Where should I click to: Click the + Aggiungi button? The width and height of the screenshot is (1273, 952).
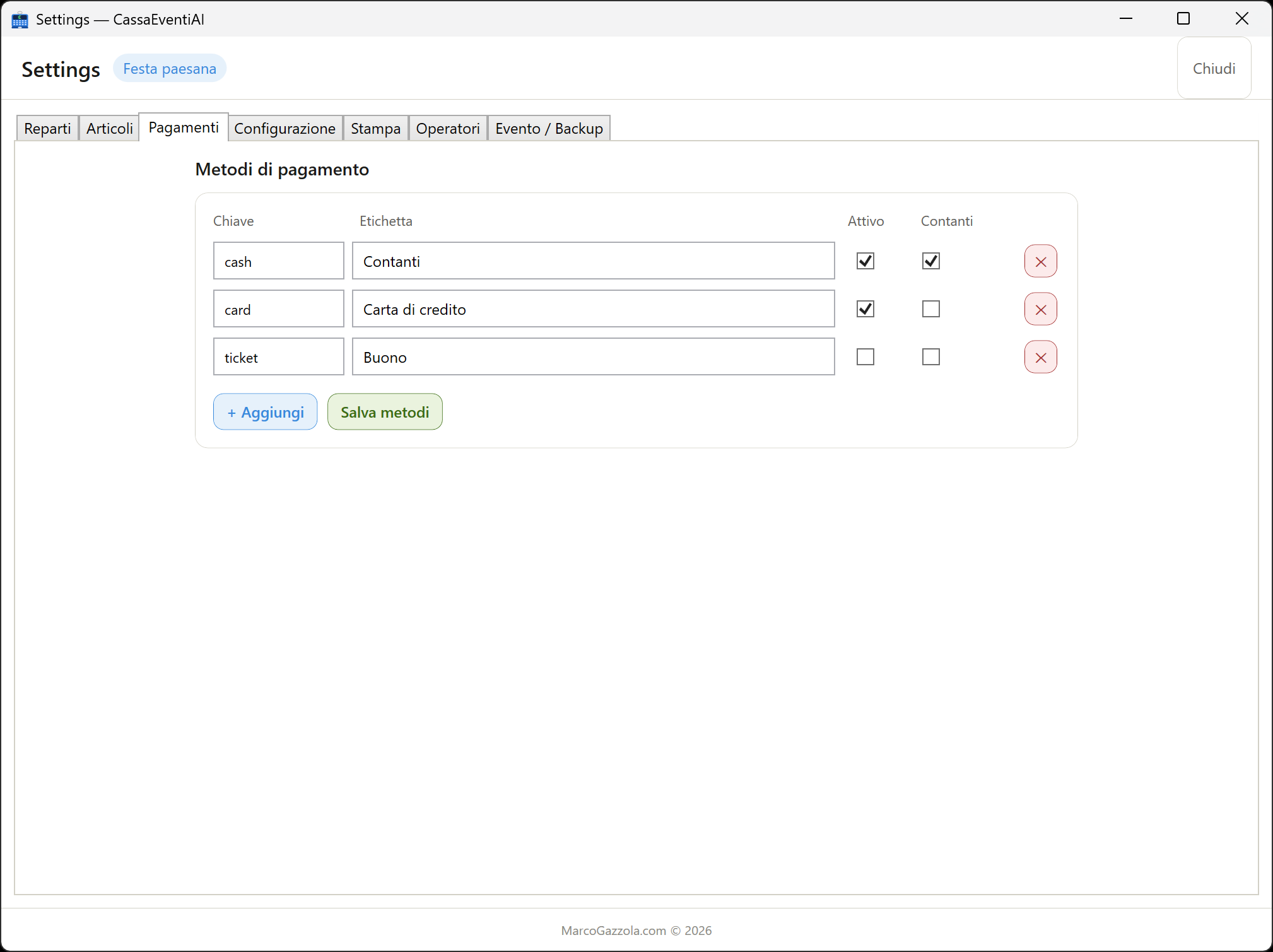266,412
